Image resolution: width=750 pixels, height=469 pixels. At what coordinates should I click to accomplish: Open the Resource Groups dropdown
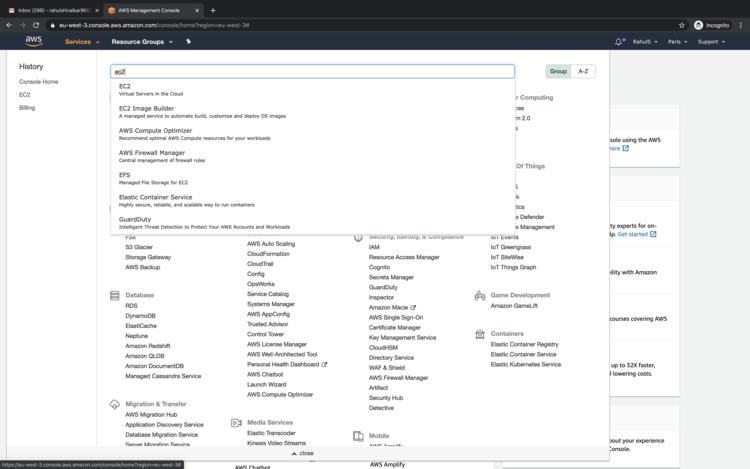141,42
